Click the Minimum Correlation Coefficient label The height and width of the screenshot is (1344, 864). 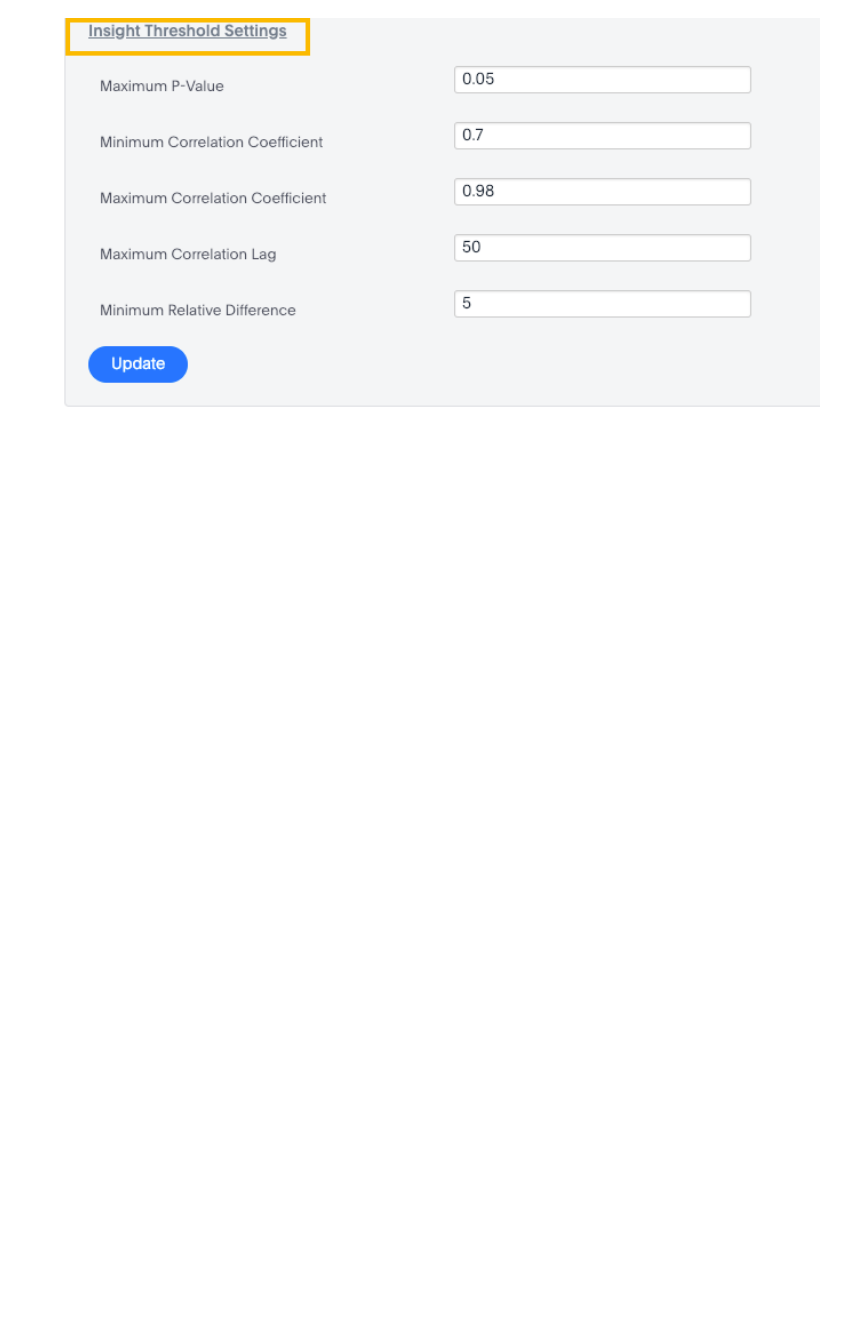(x=211, y=142)
